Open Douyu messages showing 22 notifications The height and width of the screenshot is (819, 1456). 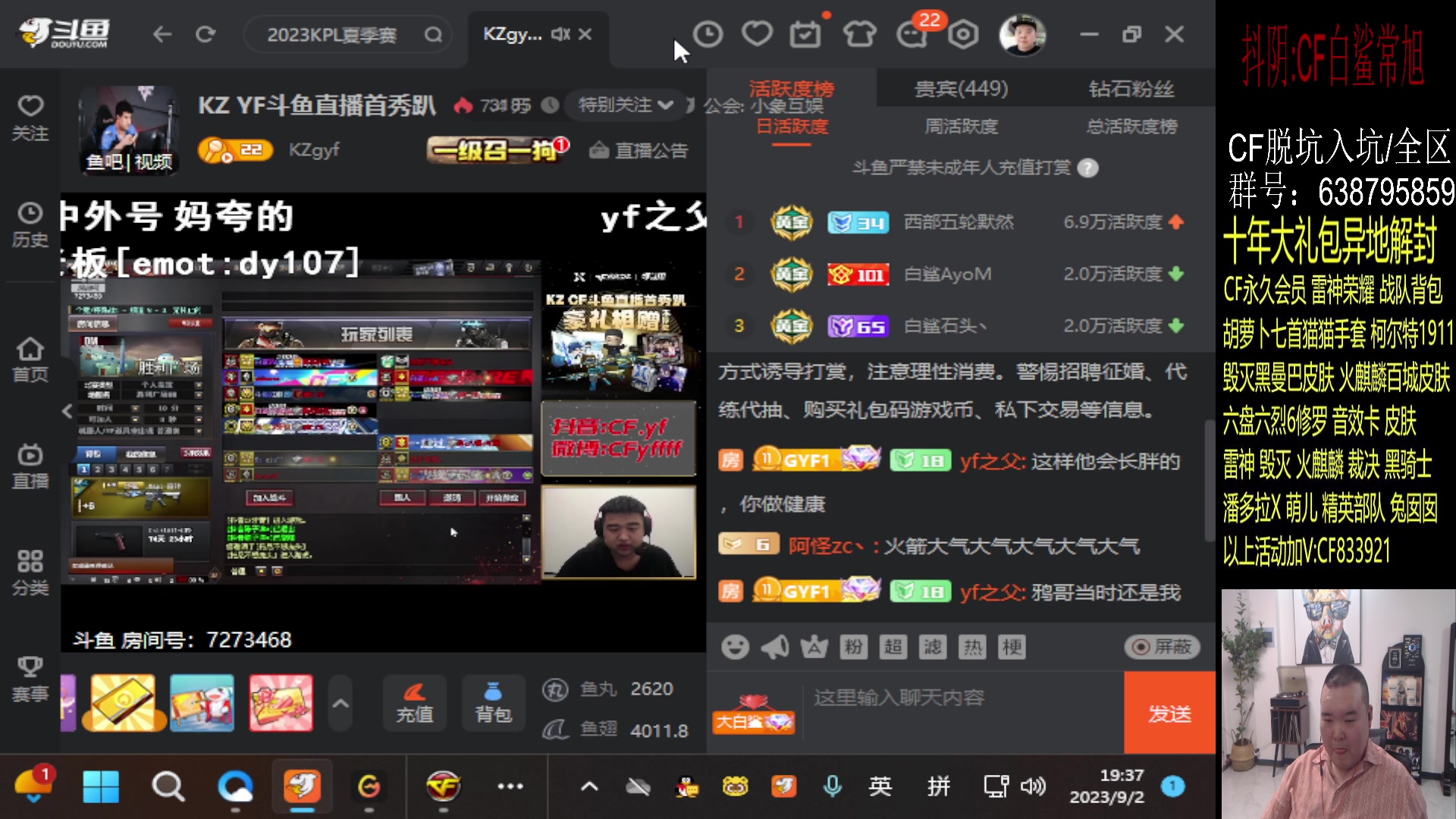click(912, 33)
